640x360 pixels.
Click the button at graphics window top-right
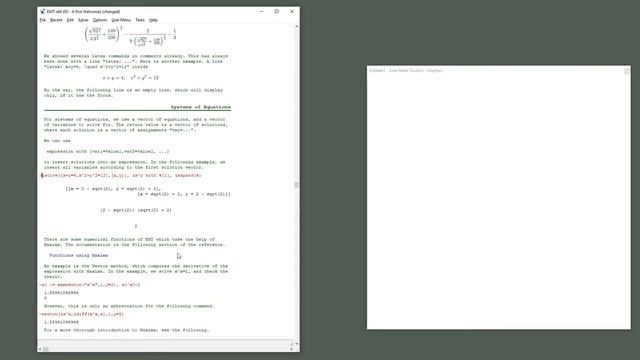click(627, 71)
